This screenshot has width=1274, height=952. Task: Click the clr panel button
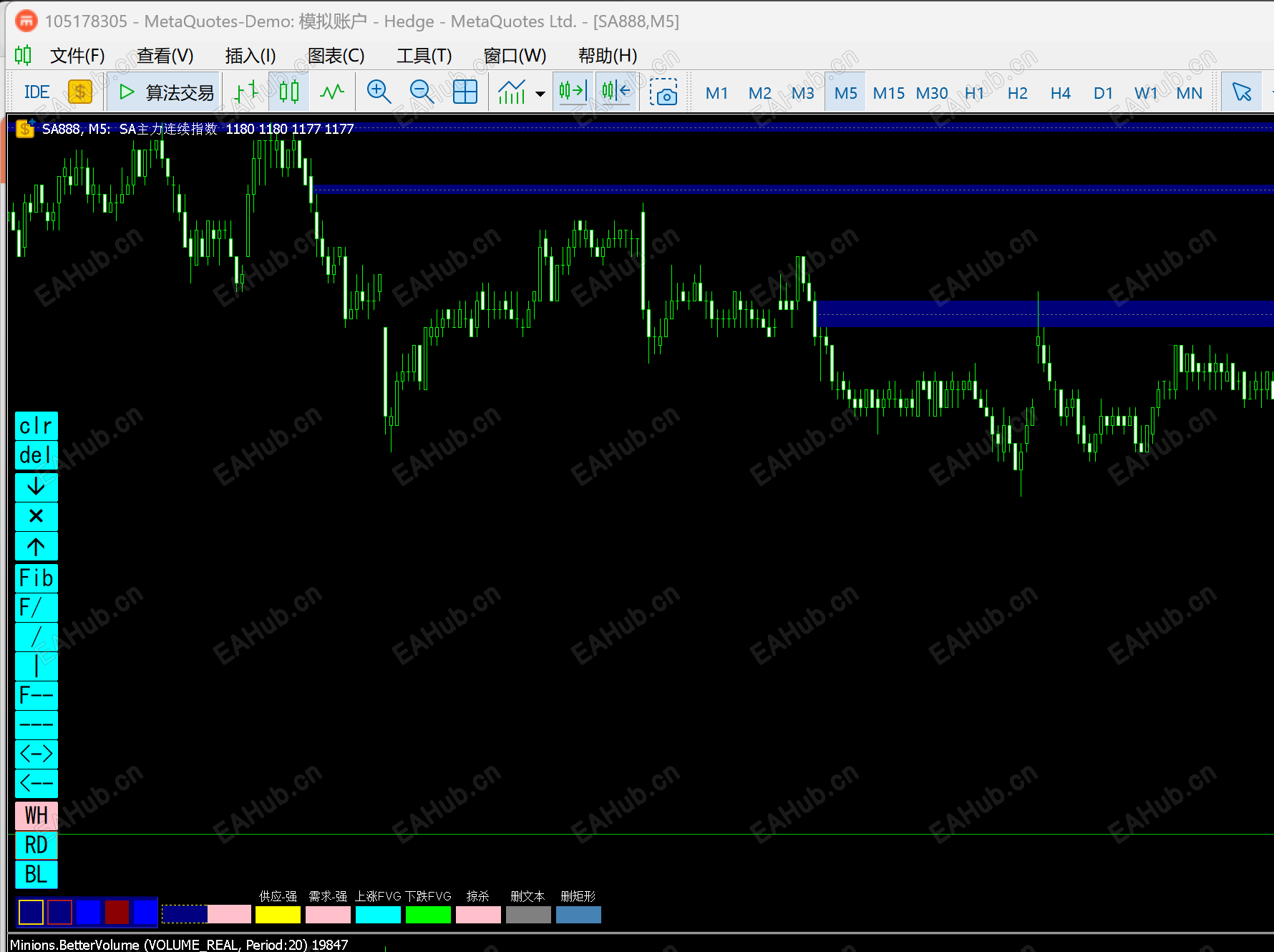tap(37, 426)
